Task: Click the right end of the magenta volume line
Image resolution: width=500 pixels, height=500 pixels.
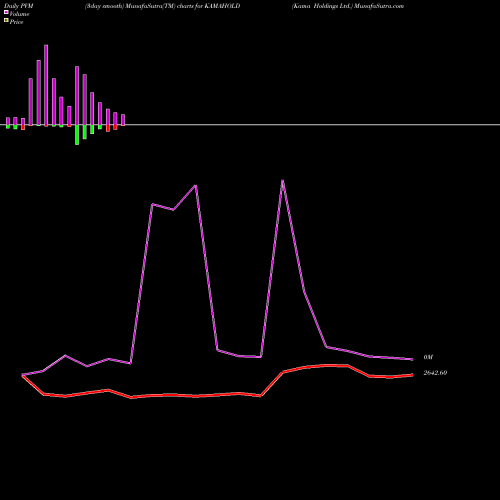Action: [412, 359]
